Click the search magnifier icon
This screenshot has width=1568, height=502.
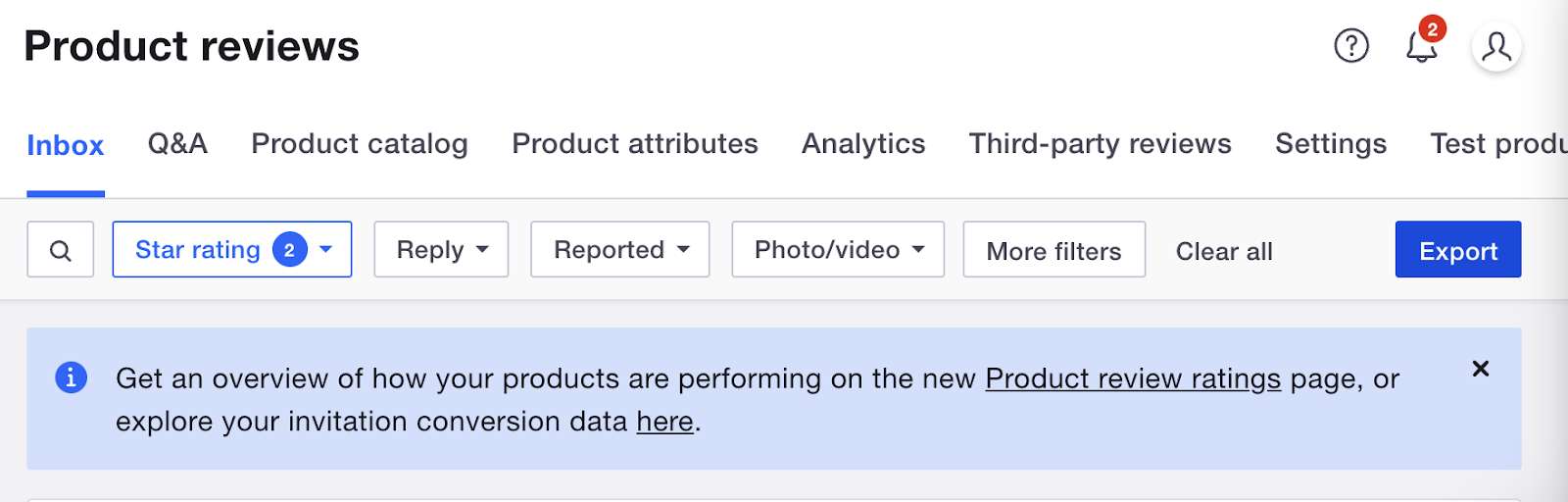[x=61, y=250]
